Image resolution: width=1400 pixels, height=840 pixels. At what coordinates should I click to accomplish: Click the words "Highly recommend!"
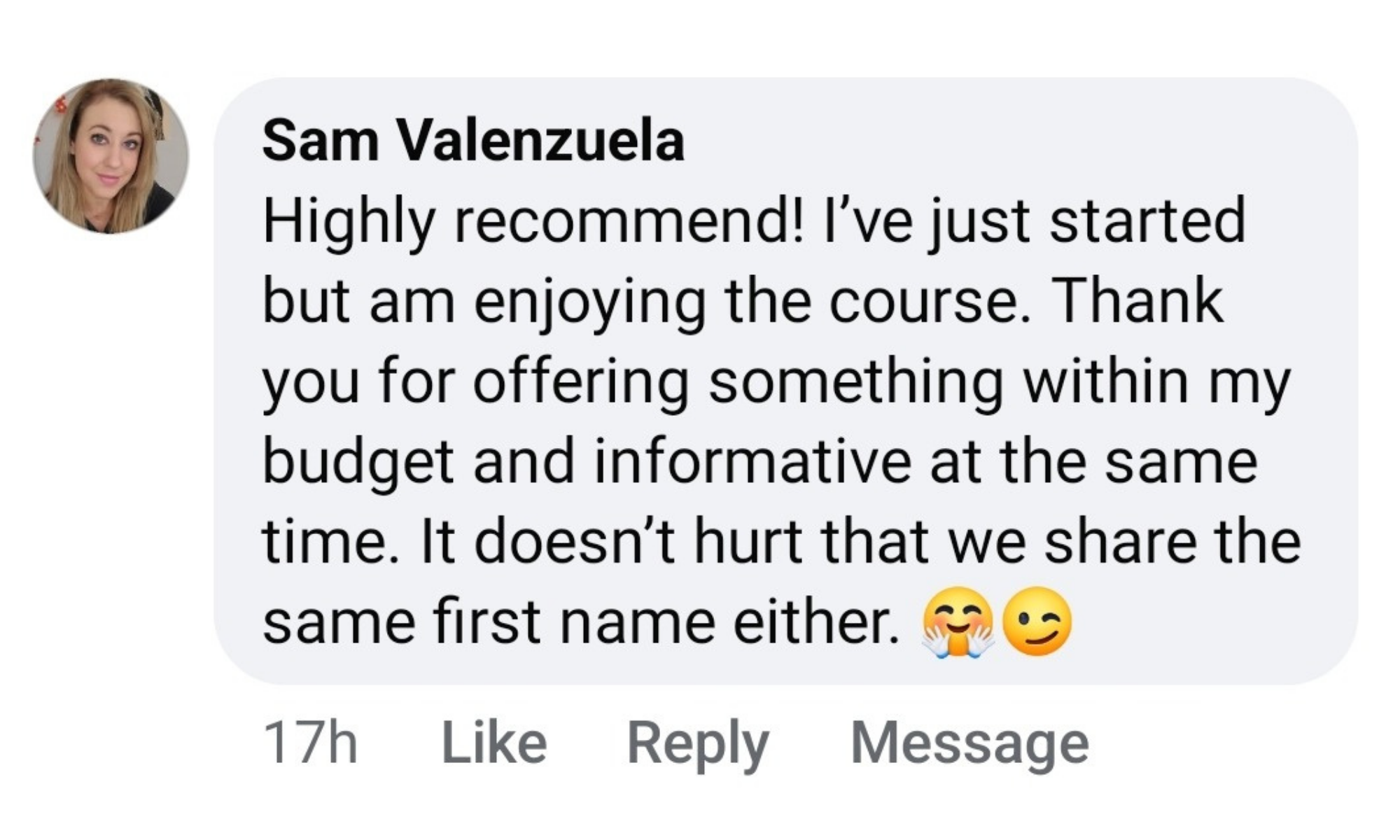click(x=533, y=221)
